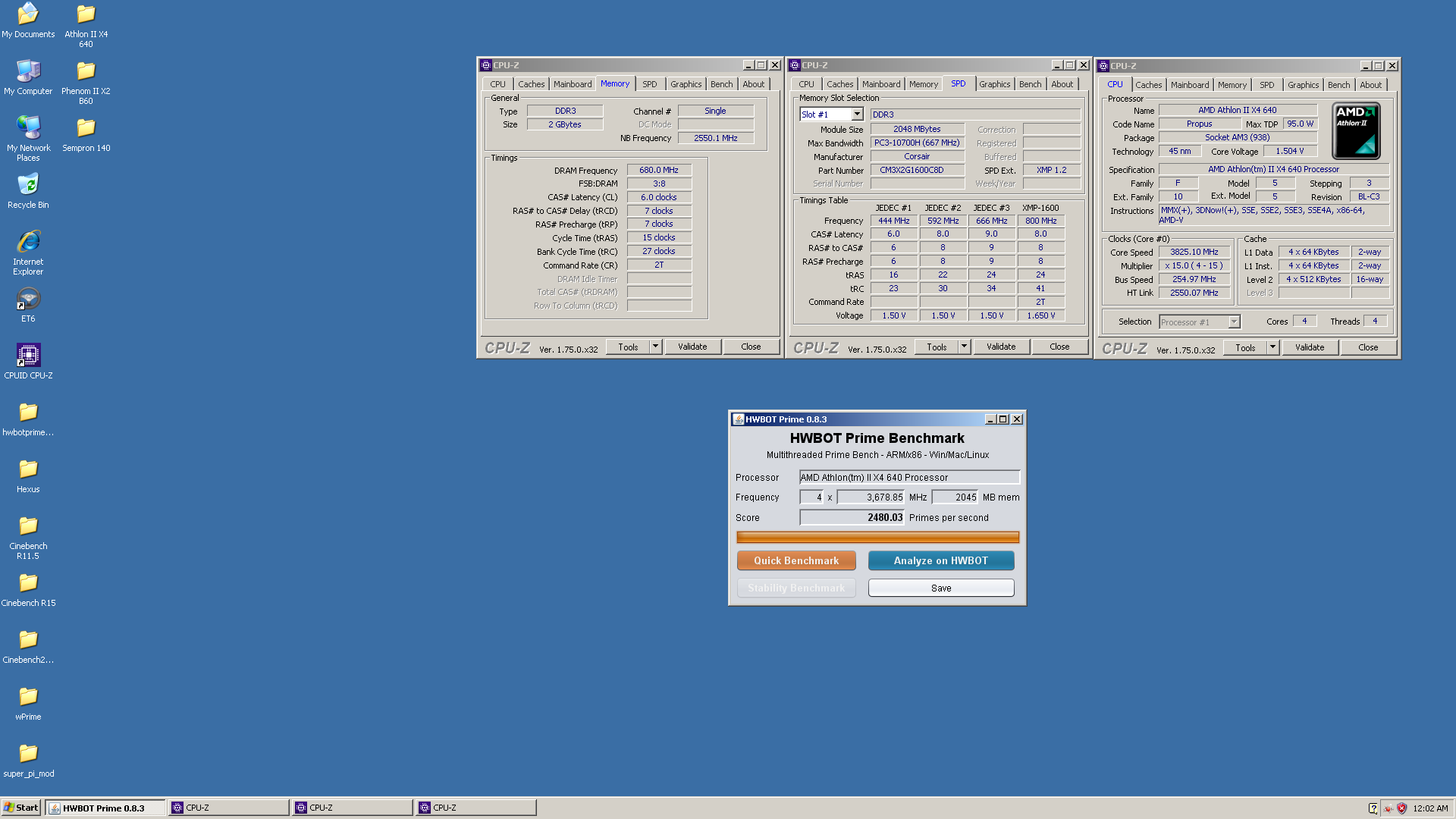Click NB Frequency value 2550.1 MHz
This screenshot has width=1456, height=819.
pos(716,138)
